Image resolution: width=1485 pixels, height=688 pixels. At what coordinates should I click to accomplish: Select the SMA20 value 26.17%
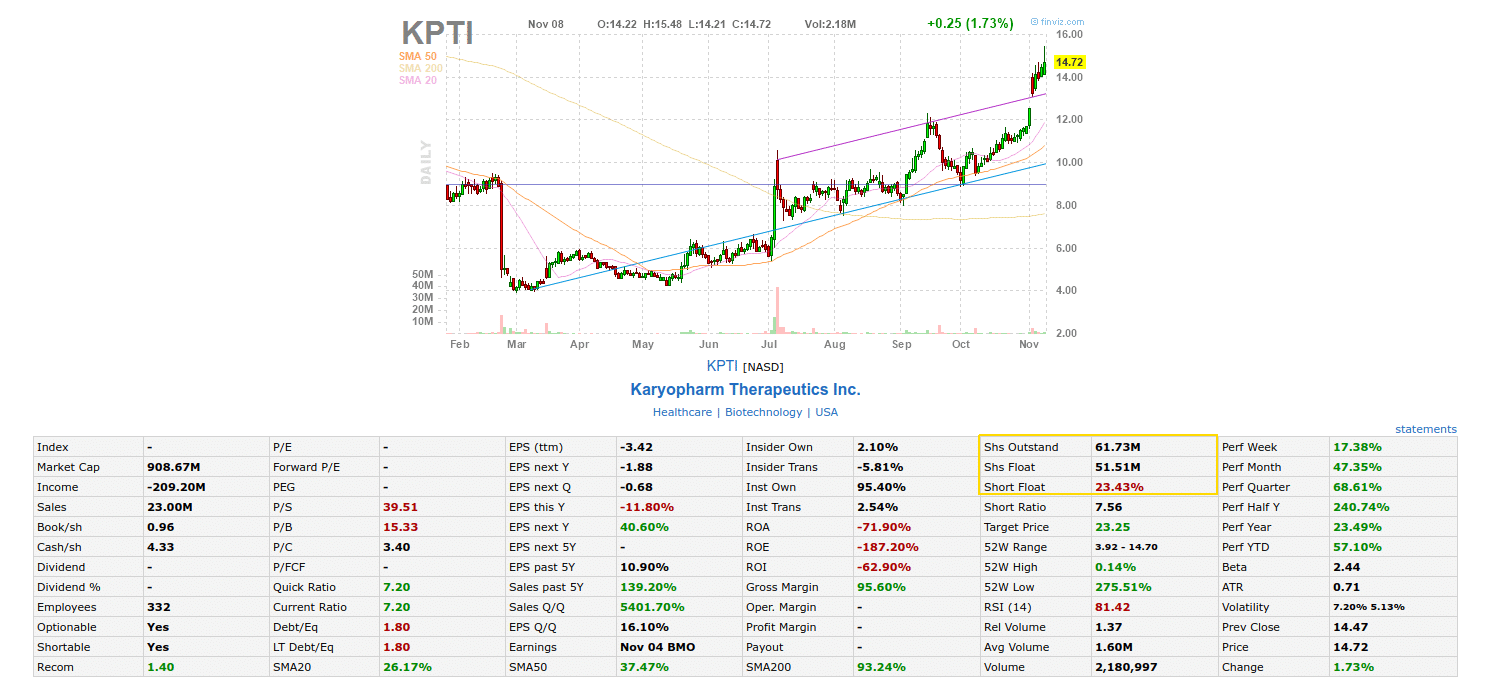(407, 667)
